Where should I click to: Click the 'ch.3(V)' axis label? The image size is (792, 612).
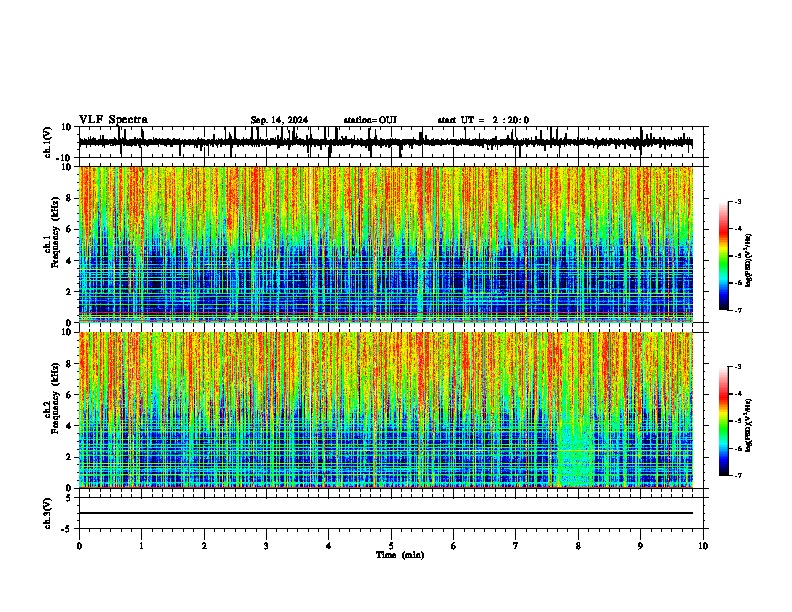[48, 513]
